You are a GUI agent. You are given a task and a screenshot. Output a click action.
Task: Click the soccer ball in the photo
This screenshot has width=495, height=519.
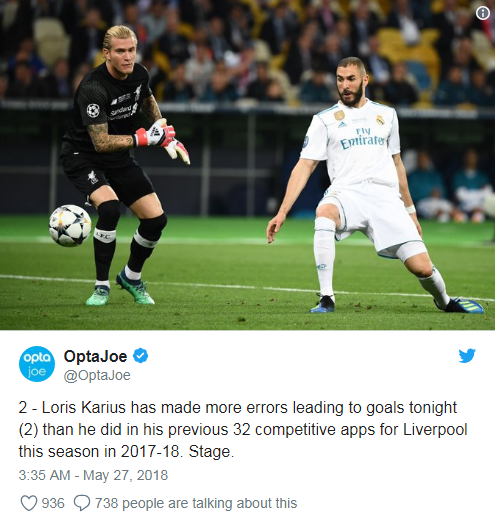click(x=70, y=226)
